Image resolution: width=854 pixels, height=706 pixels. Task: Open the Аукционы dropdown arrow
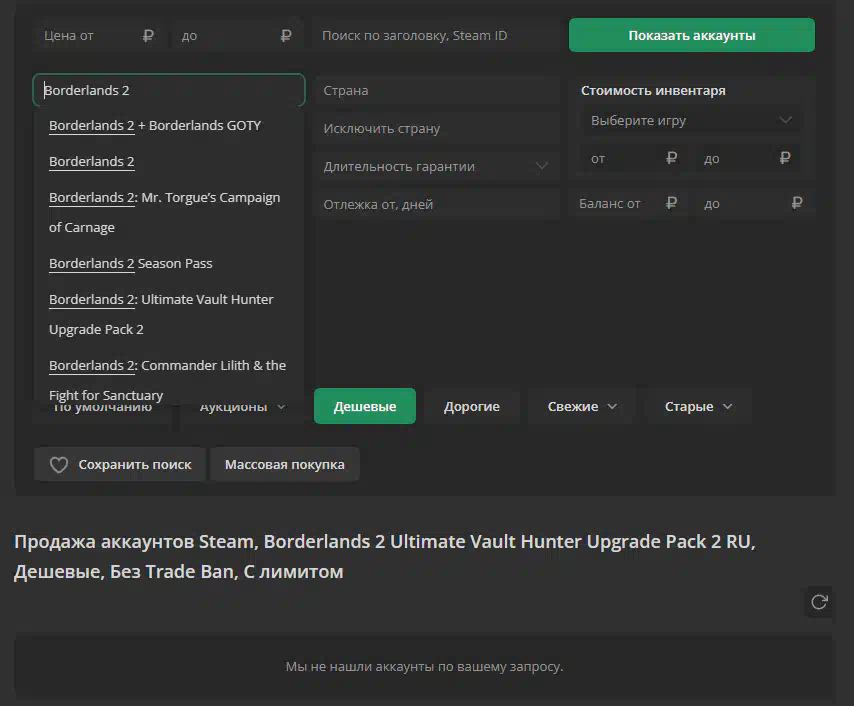[281, 407]
